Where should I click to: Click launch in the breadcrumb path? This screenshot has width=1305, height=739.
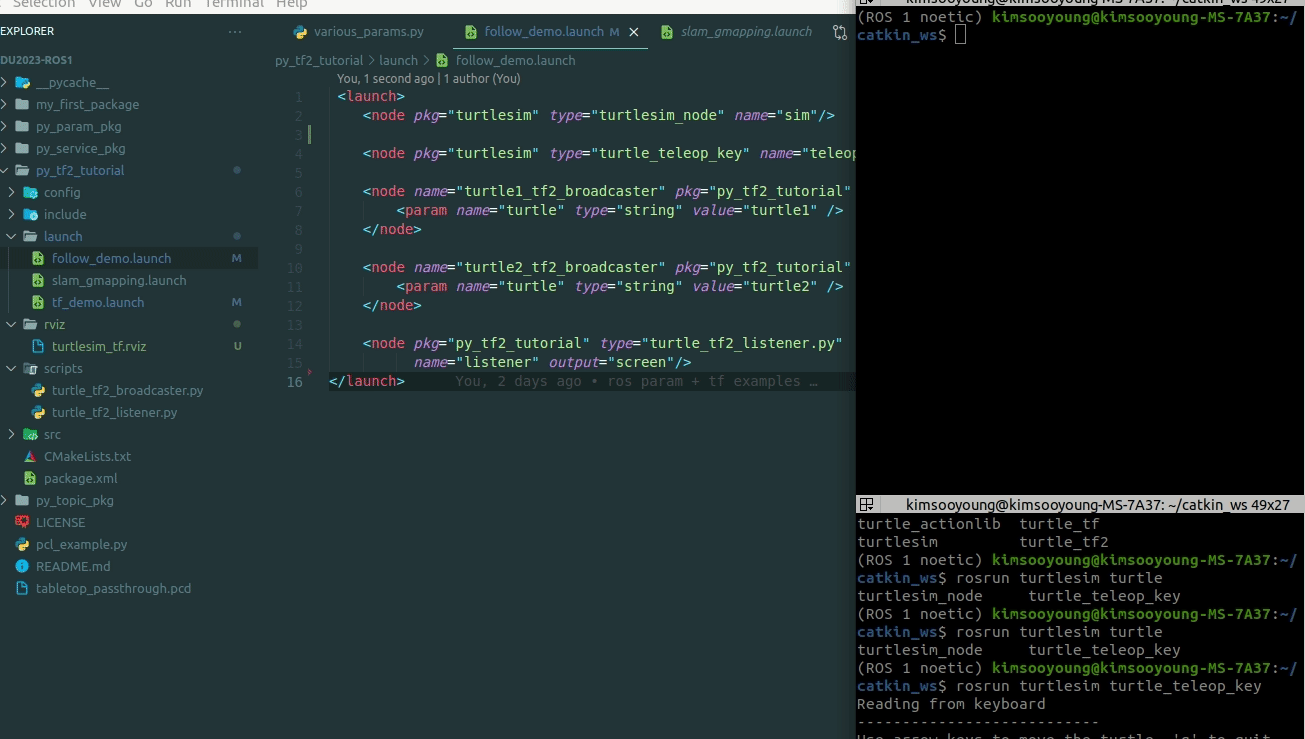pos(398,60)
